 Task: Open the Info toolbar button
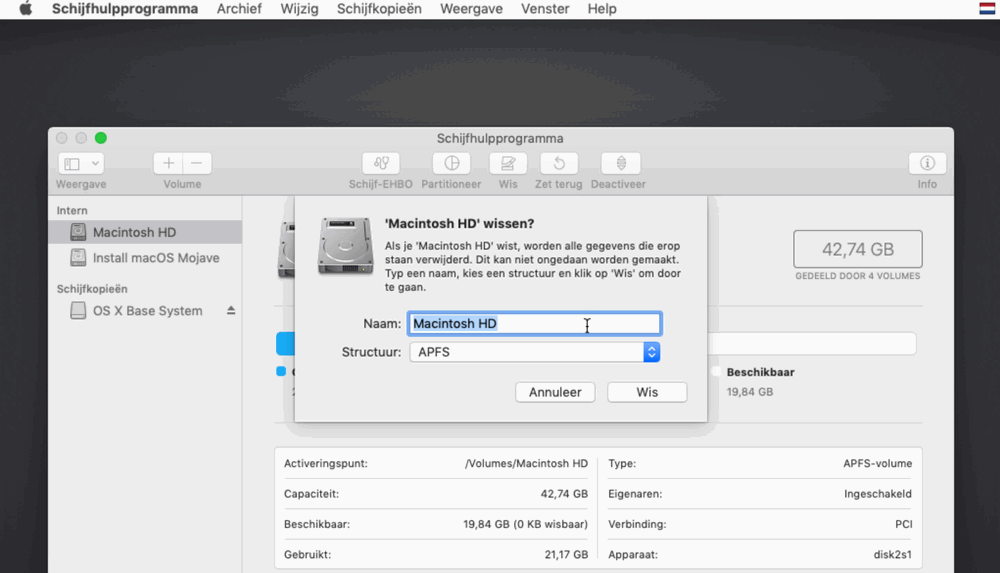(x=927, y=163)
